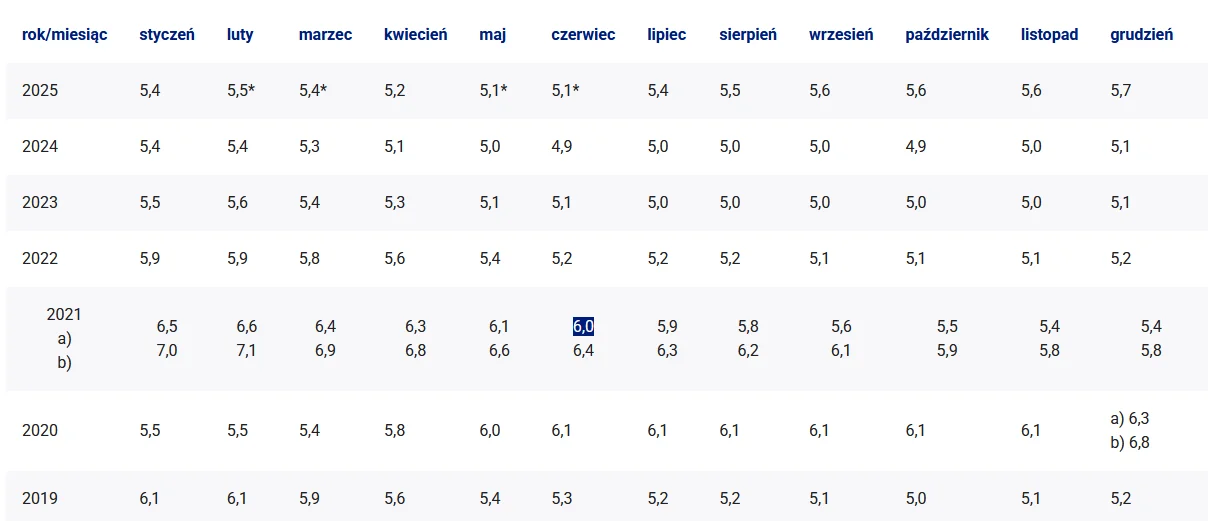Select the 2023 year row label
This screenshot has width=1208, height=521.
(x=40, y=203)
